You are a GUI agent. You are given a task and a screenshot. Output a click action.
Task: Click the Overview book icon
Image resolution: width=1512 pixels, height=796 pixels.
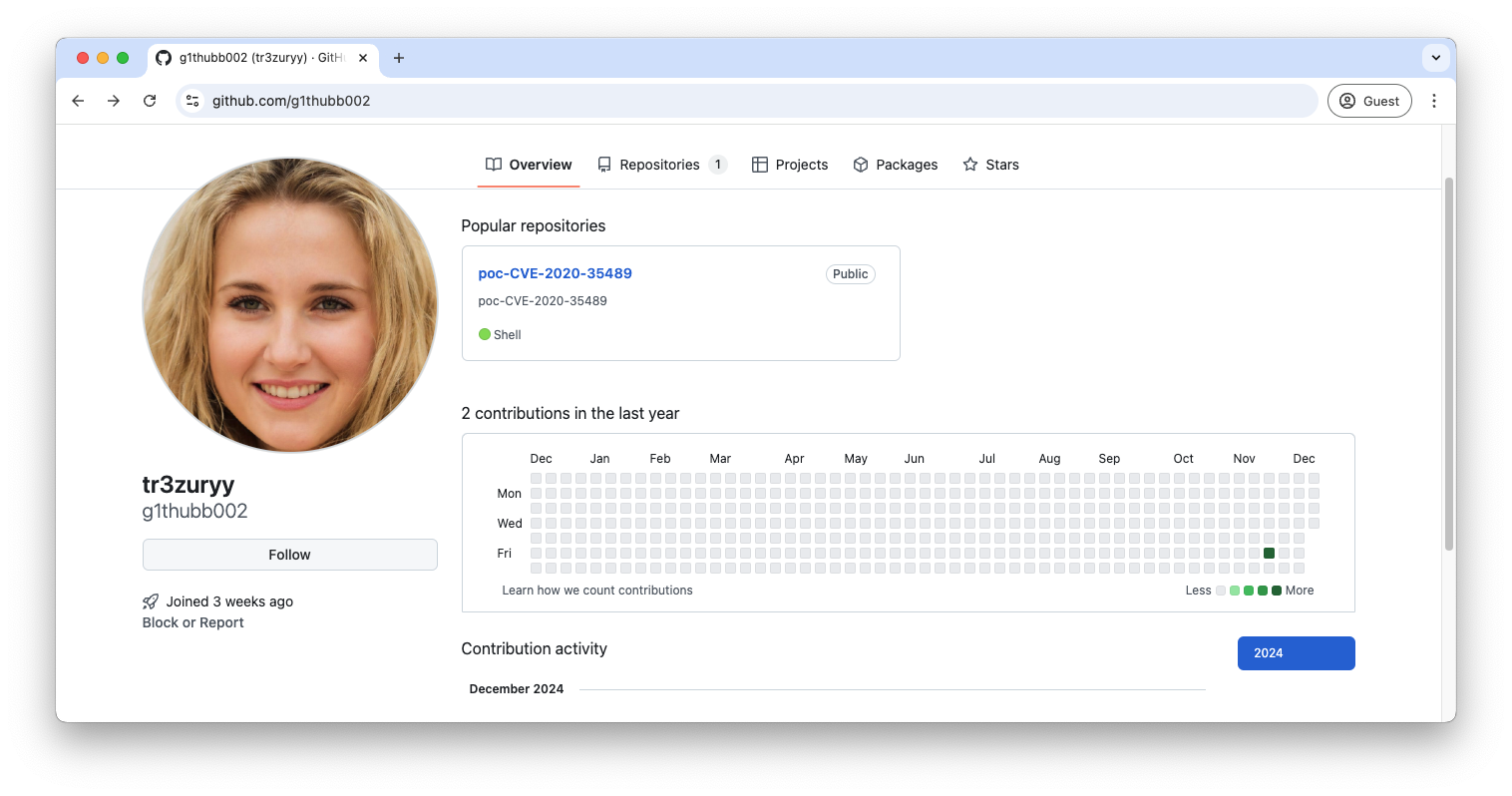[x=493, y=164]
